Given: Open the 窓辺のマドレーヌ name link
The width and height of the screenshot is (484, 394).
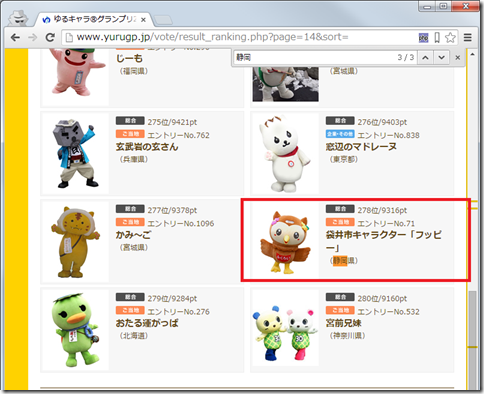Looking at the screenshot, I should pyautogui.click(x=361, y=147).
